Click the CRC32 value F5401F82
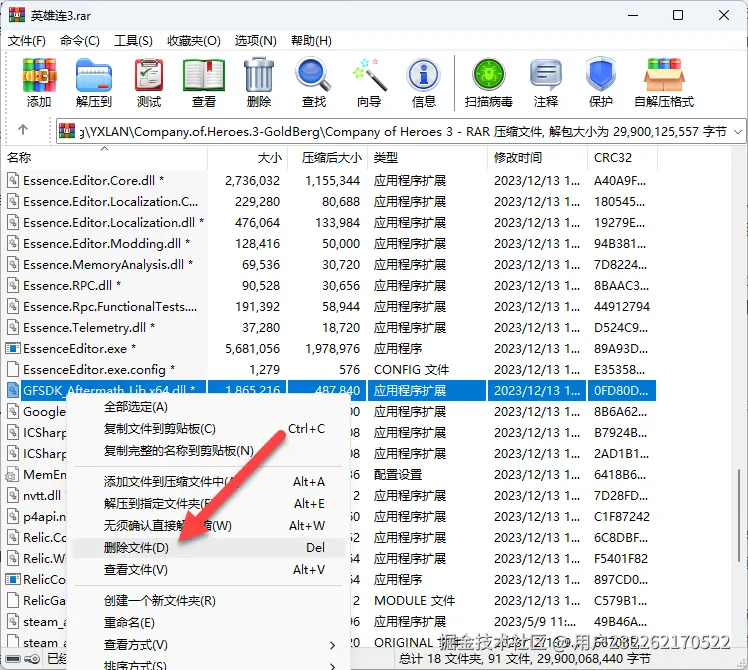The width and height of the screenshot is (748, 670). click(622, 558)
